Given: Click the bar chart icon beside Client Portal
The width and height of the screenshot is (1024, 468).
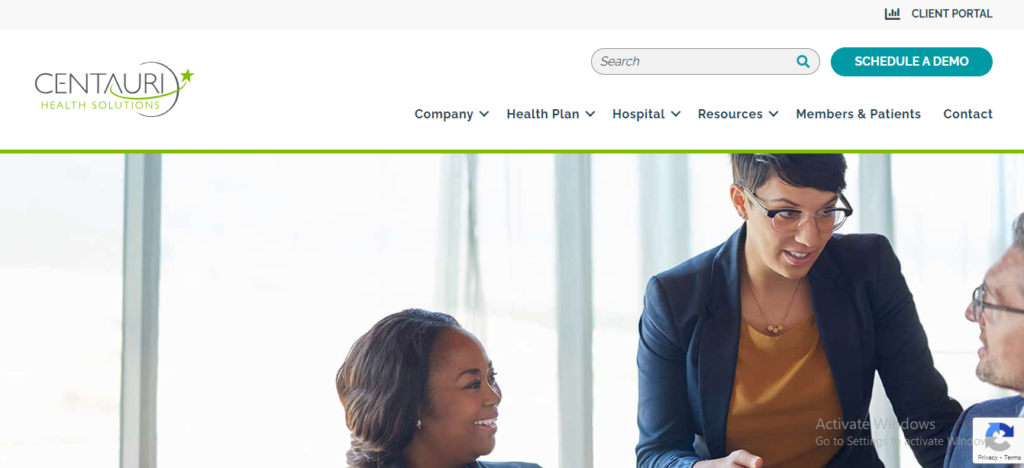Looking at the screenshot, I should pyautogui.click(x=892, y=14).
